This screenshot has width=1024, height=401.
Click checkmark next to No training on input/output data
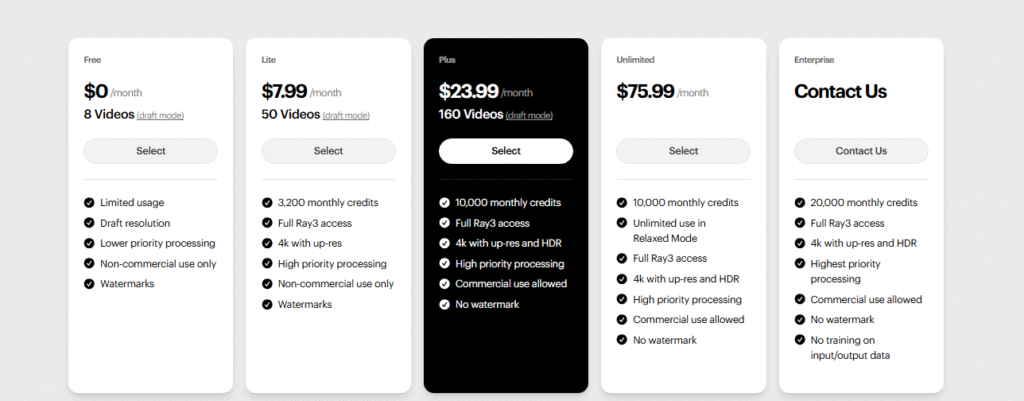[800, 340]
